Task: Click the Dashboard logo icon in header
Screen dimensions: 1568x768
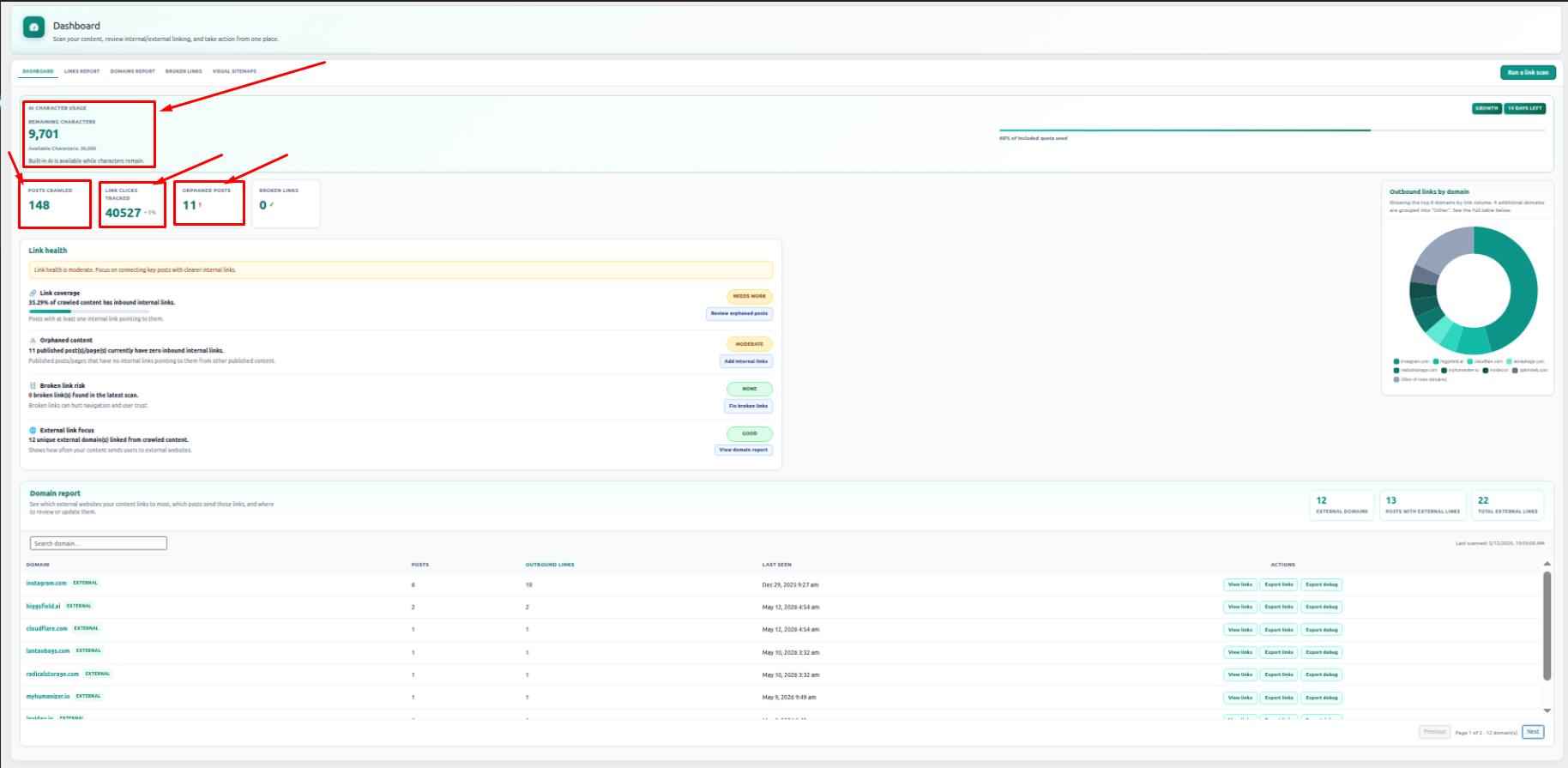Action: 33,27
